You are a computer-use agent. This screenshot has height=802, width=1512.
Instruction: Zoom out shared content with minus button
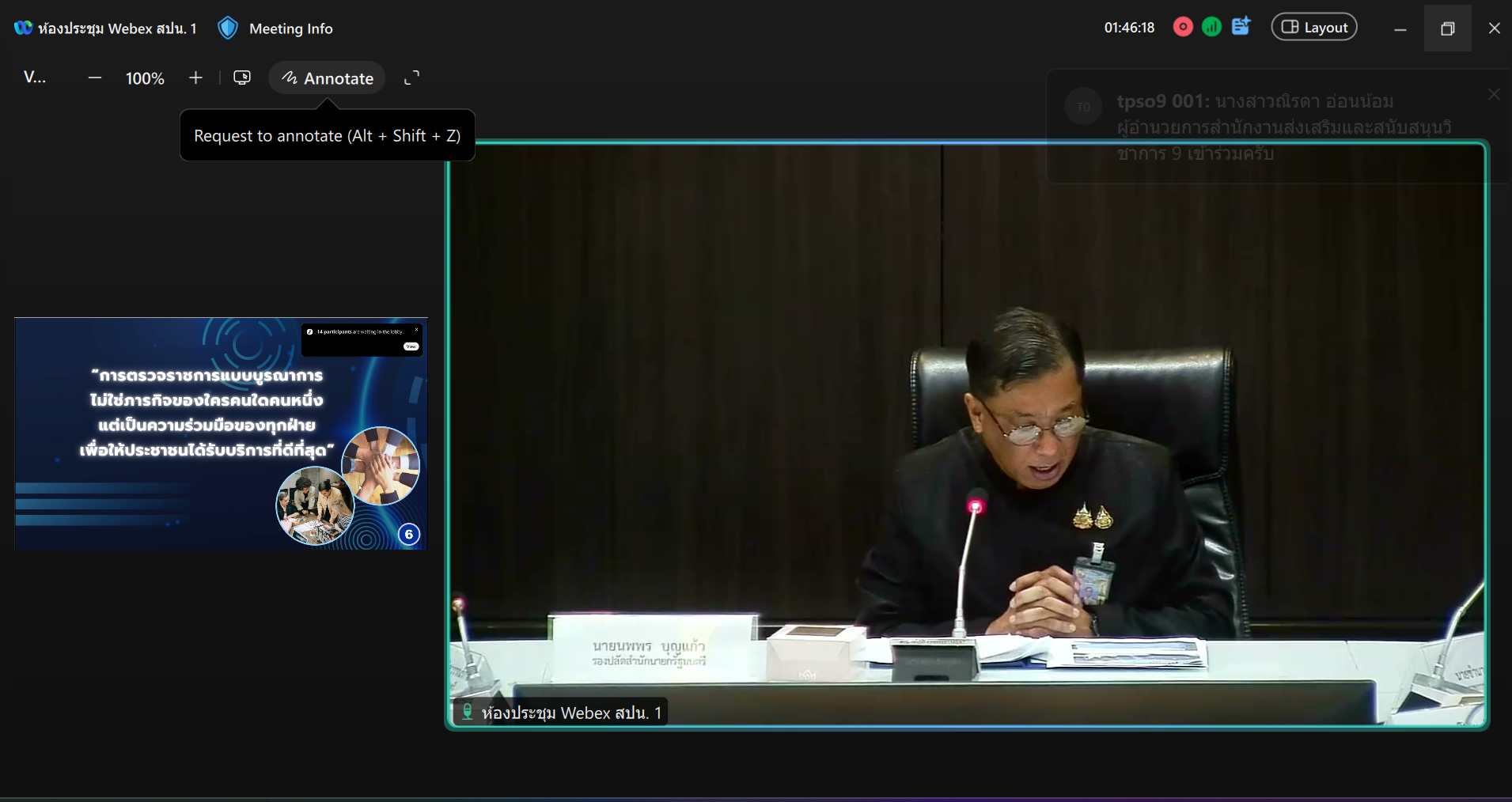[x=95, y=78]
